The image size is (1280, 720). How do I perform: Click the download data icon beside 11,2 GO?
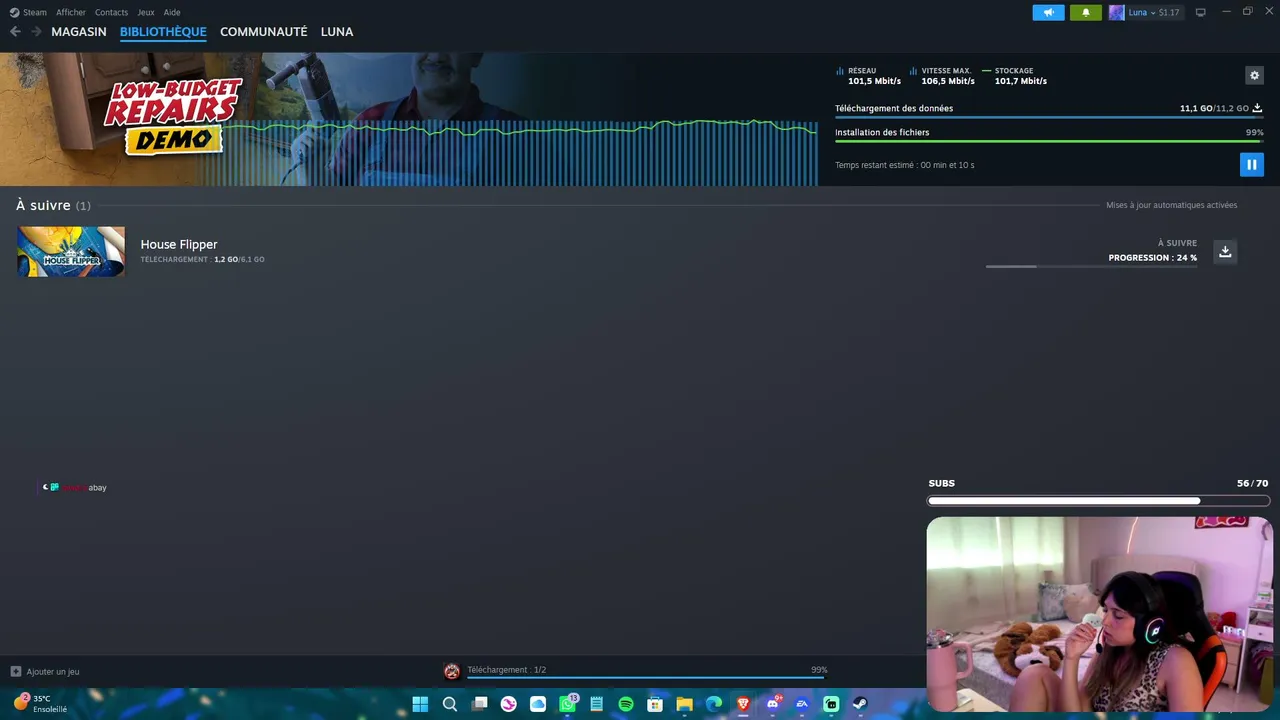[x=1257, y=108]
